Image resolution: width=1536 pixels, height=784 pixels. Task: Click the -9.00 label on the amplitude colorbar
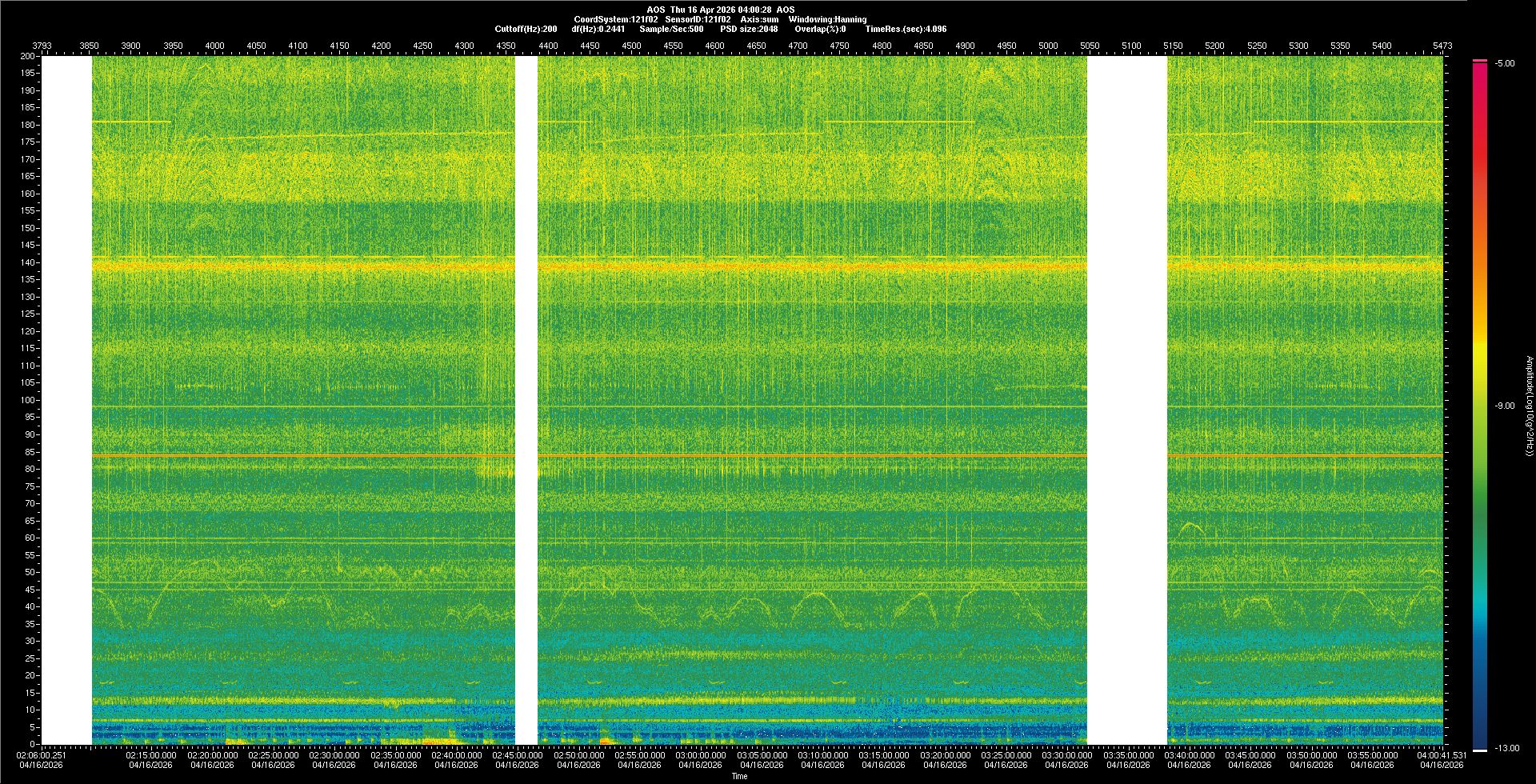1504,406
